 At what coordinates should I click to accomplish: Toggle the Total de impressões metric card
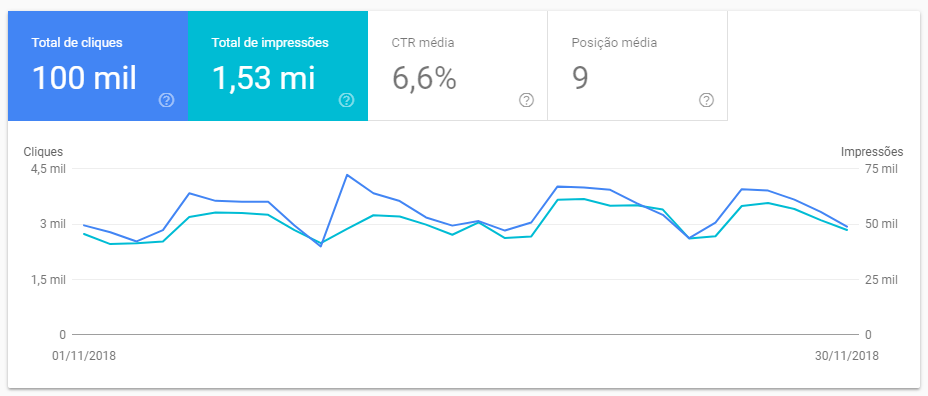[x=278, y=66]
